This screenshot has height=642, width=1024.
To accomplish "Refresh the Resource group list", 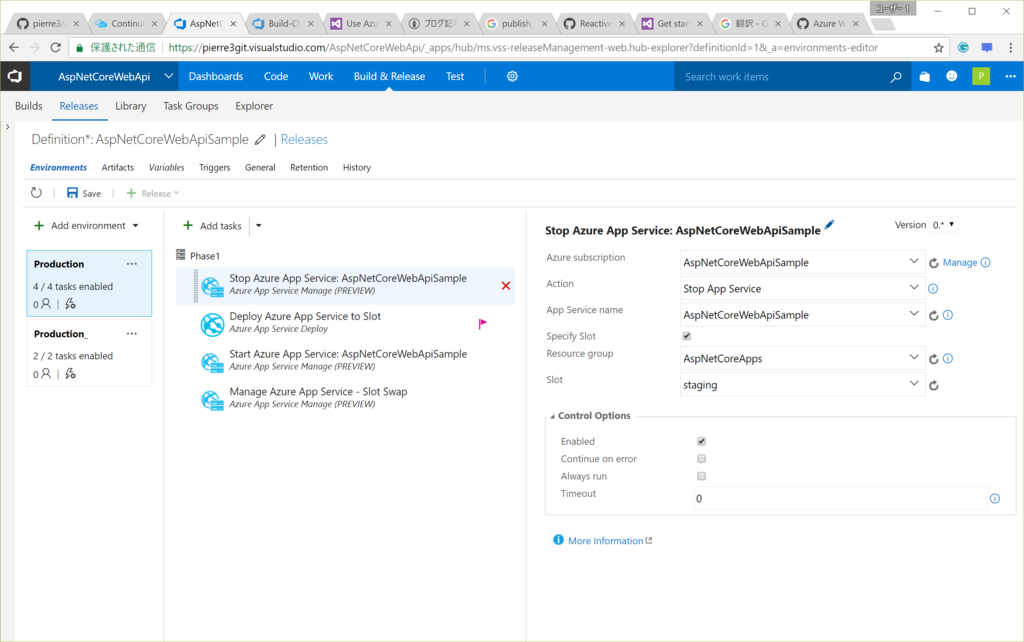I will pyautogui.click(x=934, y=359).
